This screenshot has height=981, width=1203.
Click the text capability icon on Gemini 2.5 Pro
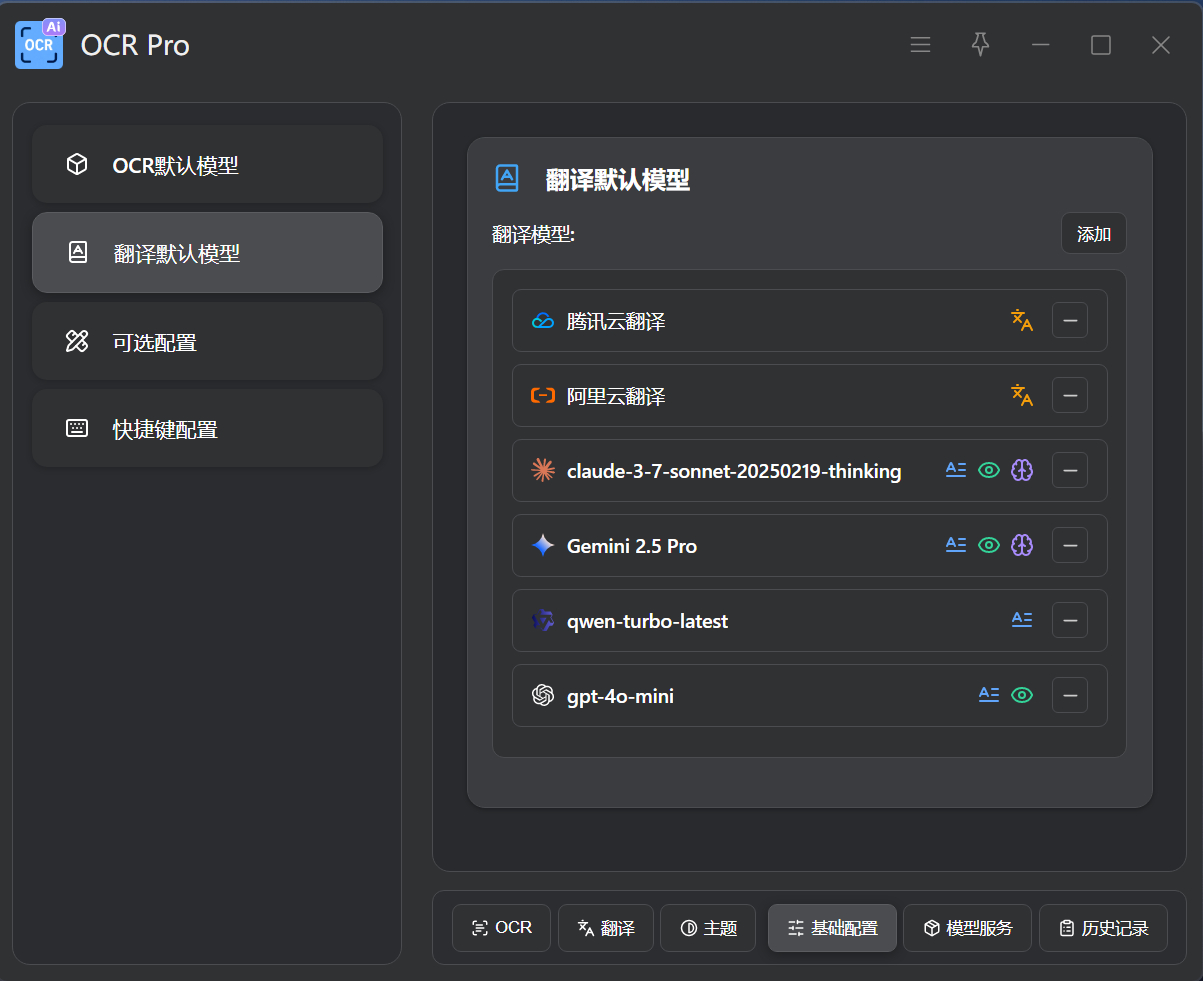(956, 545)
